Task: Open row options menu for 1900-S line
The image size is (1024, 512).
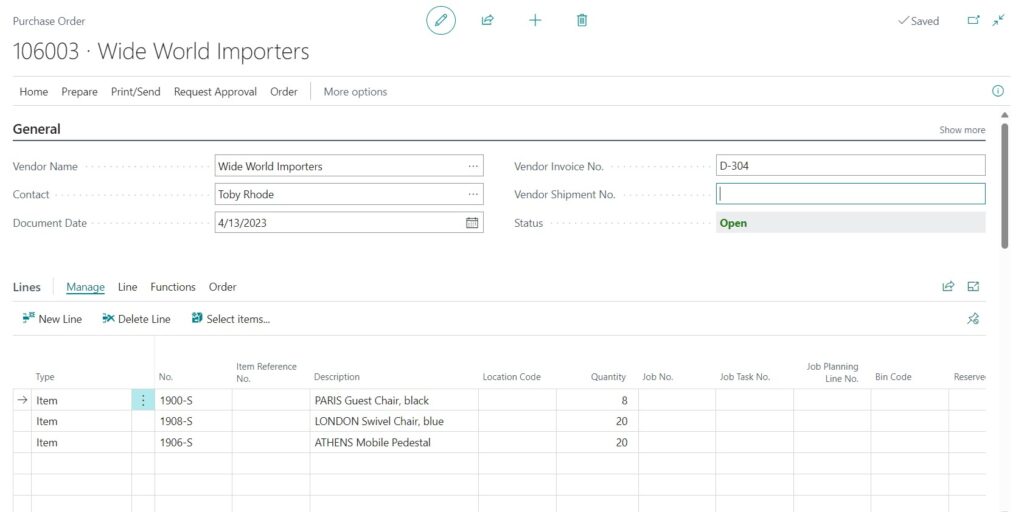Action: pyautogui.click(x=143, y=400)
